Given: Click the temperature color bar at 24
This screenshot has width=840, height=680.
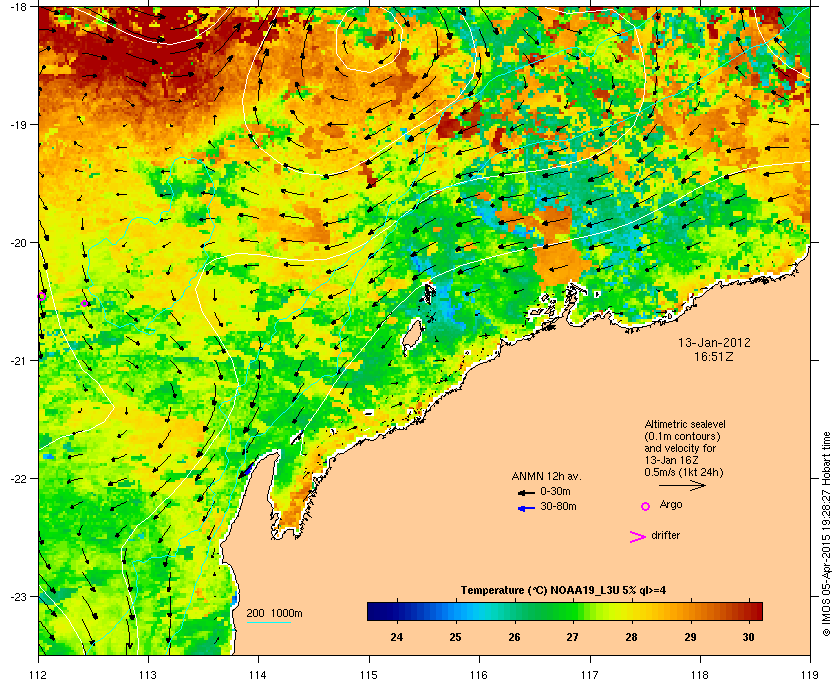Looking at the screenshot, I should pos(397,611).
